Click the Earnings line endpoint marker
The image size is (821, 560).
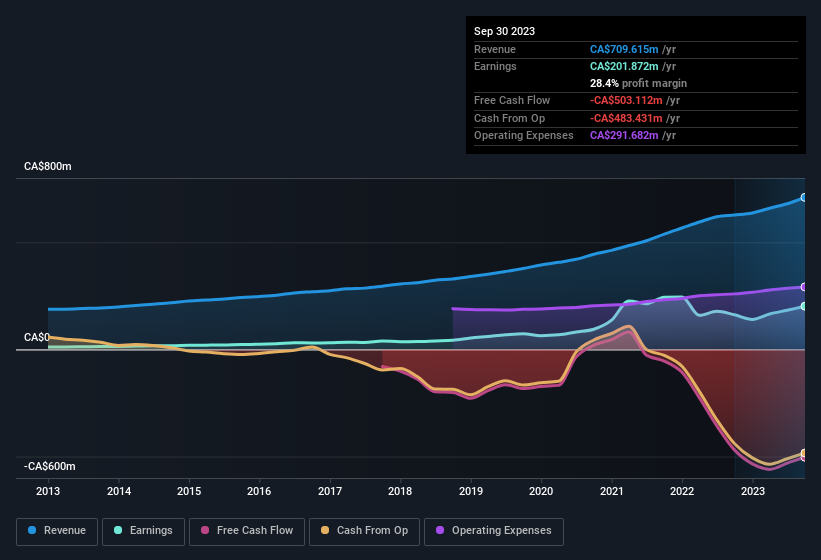pyautogui.click(x=804, y=306)
